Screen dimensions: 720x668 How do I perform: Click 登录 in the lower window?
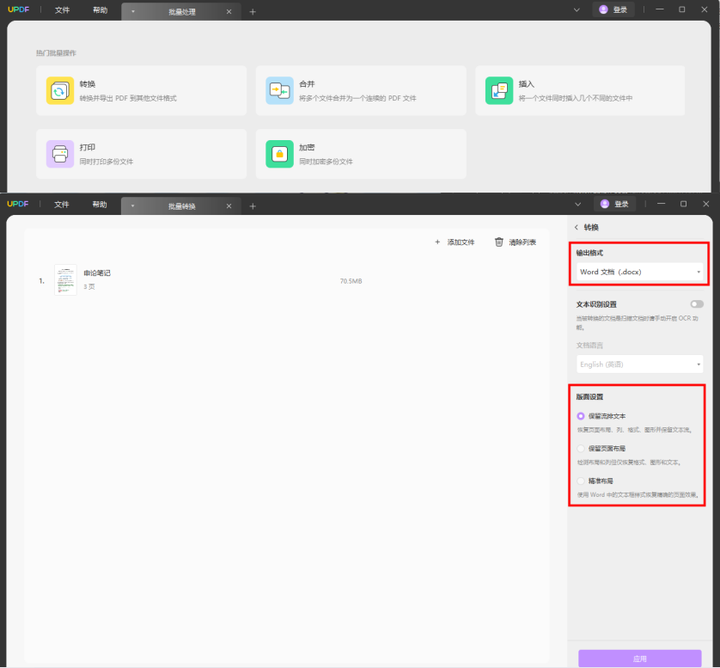tap(621, 204)
